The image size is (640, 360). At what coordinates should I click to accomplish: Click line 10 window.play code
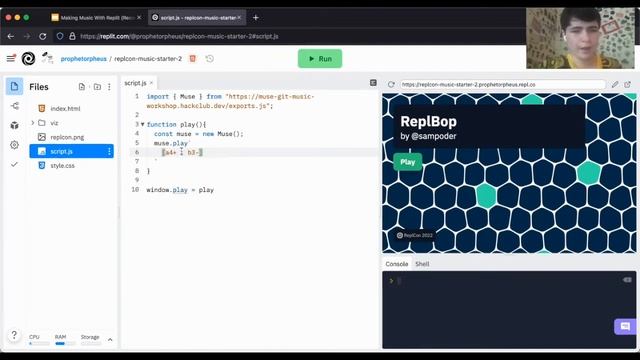pyautogui.click(x=180, y=190)
